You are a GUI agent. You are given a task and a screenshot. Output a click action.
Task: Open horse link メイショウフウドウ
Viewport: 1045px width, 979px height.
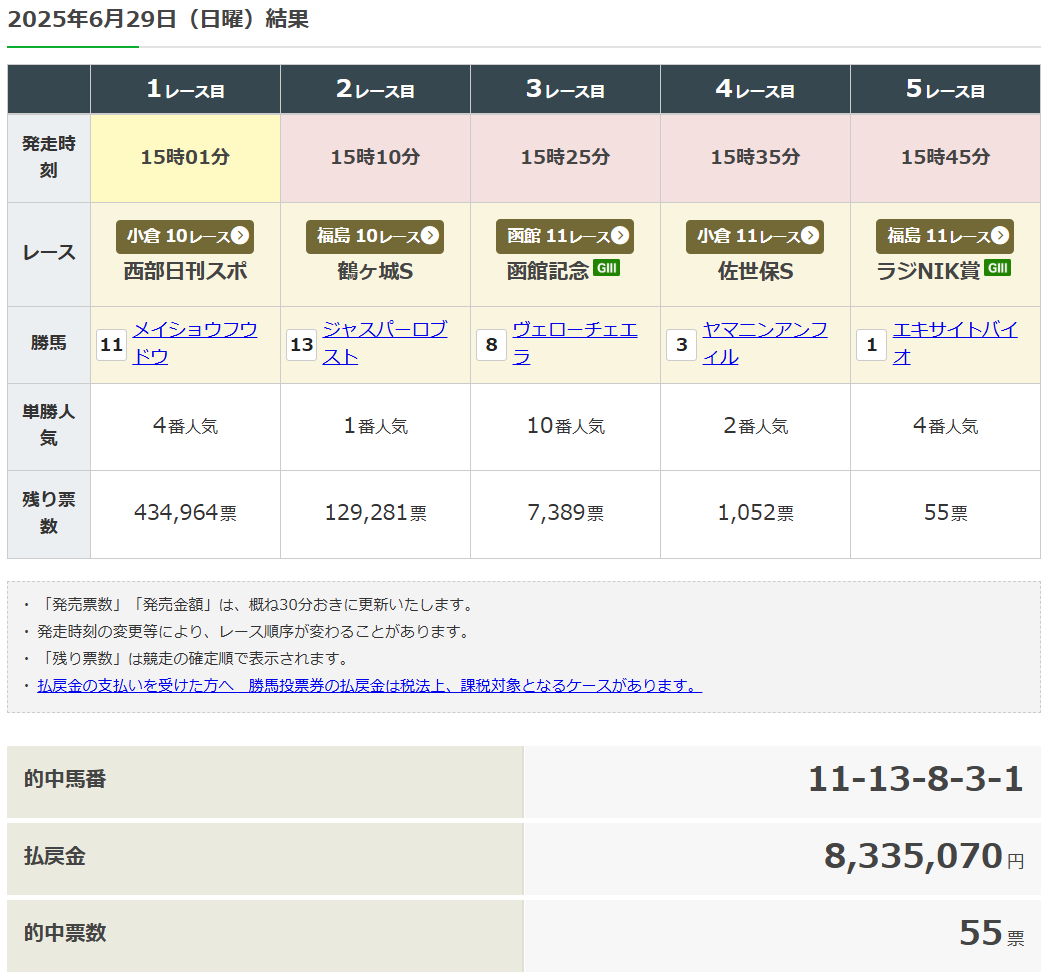click(195, 343)
